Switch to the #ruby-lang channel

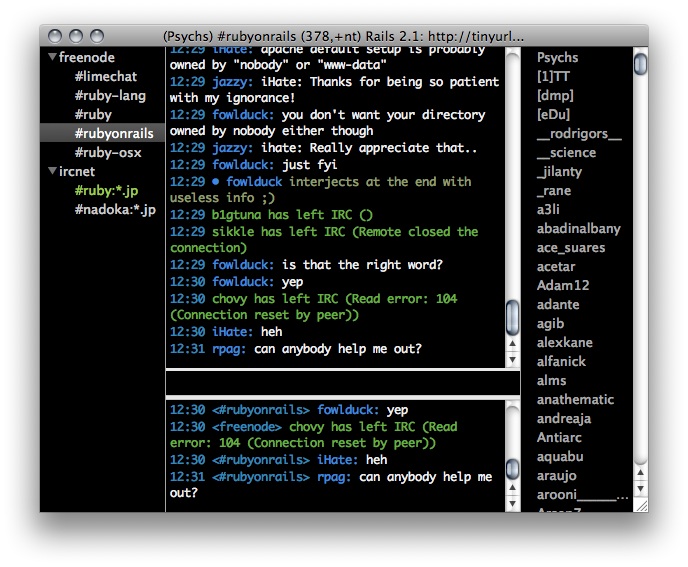(110, 96)
